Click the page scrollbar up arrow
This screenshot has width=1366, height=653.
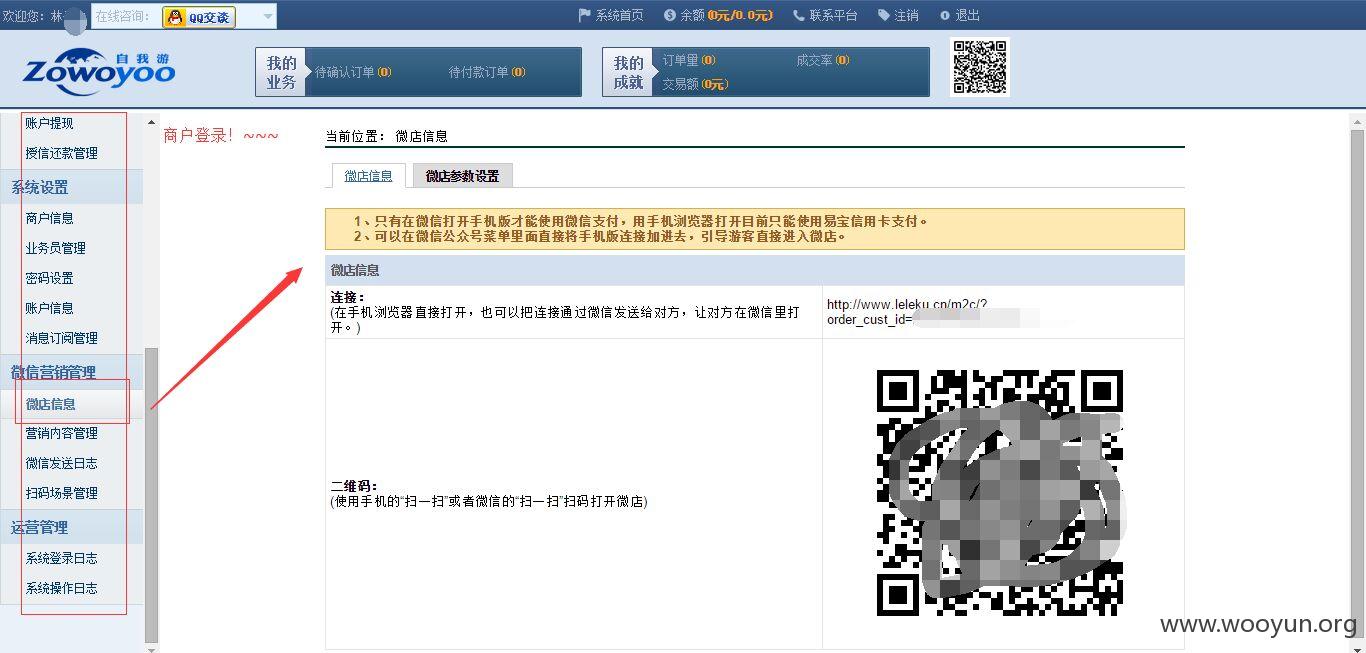pyautogui.click(x=1357, y=122)
